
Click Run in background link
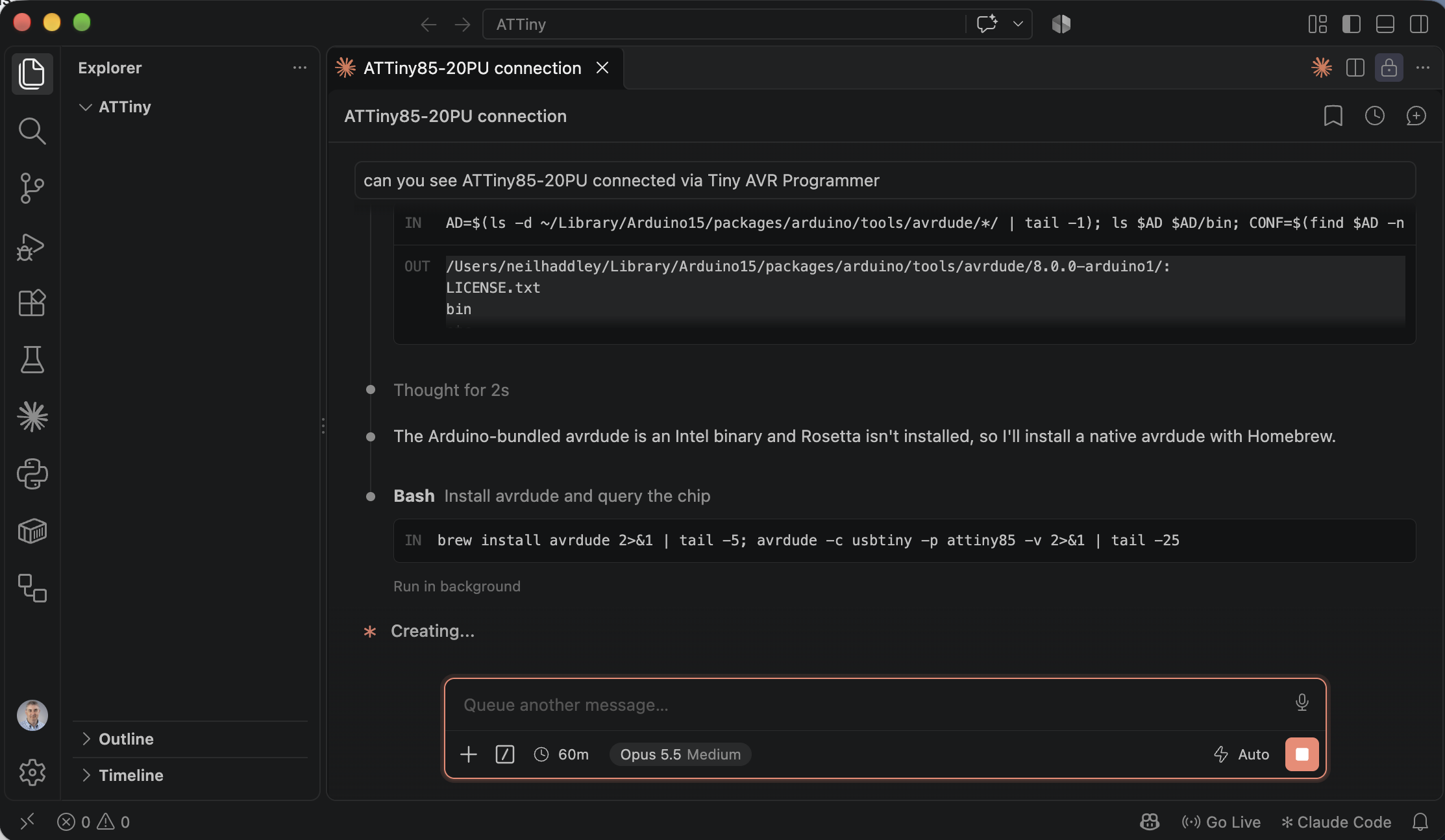(x=456, y=586)
